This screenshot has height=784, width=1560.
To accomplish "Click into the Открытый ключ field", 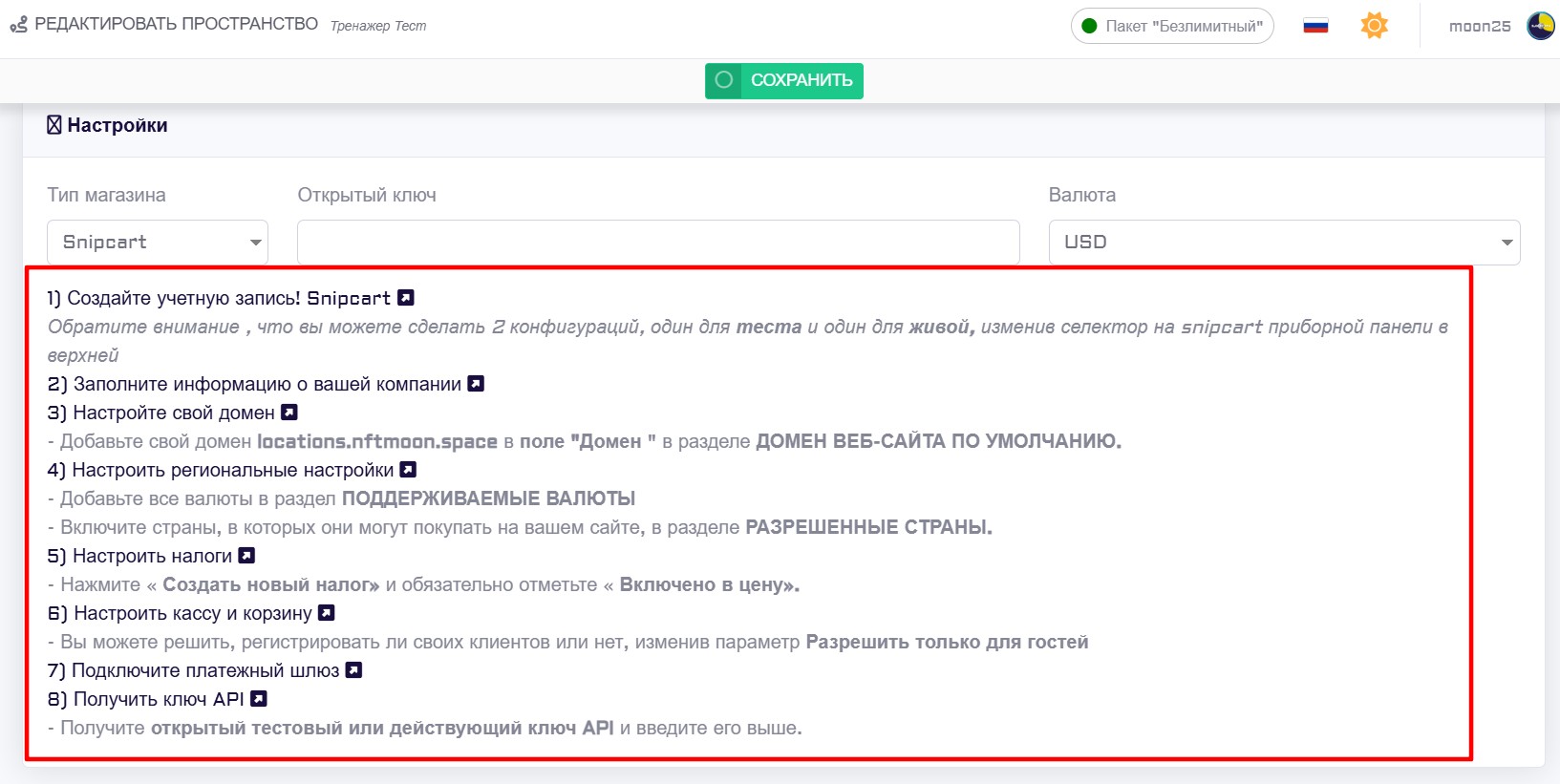I will click(658, 243).
